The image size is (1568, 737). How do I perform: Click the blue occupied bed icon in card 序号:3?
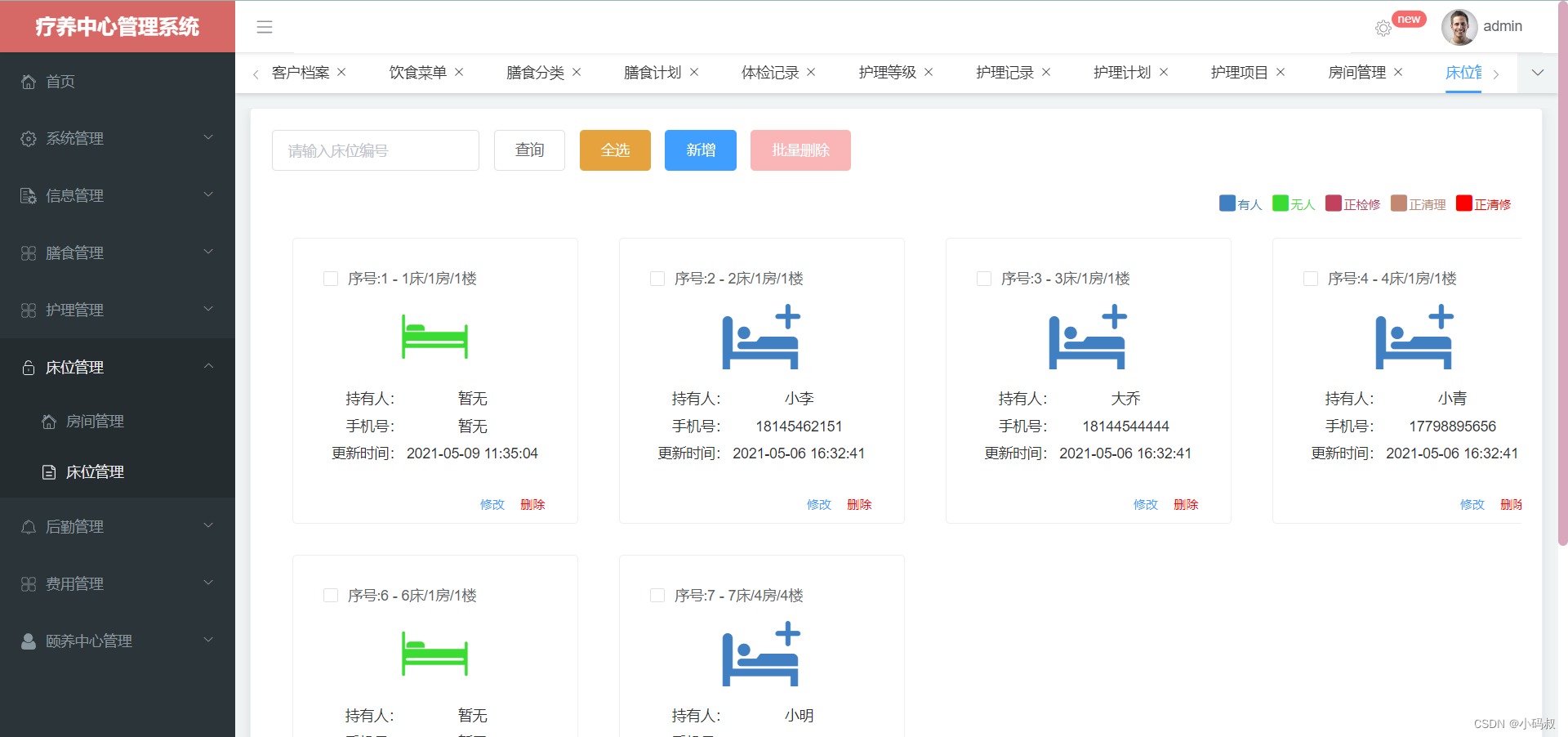tap(1088, 337)
